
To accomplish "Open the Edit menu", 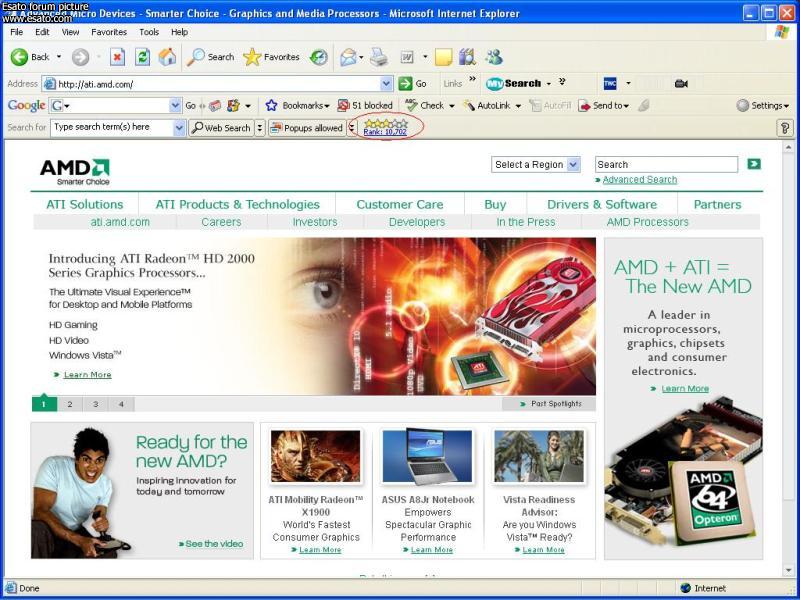I will pyautogui.click(x=42, y=32).
